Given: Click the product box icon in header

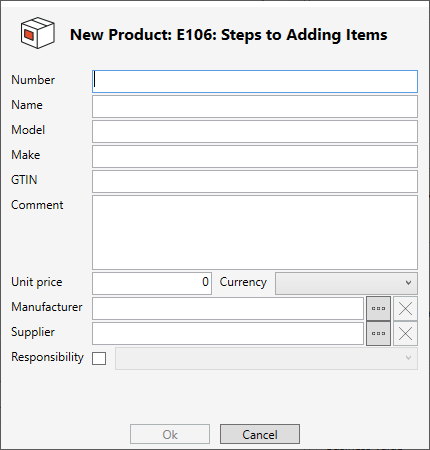Looking at the screenshot, I should [37, 33].
